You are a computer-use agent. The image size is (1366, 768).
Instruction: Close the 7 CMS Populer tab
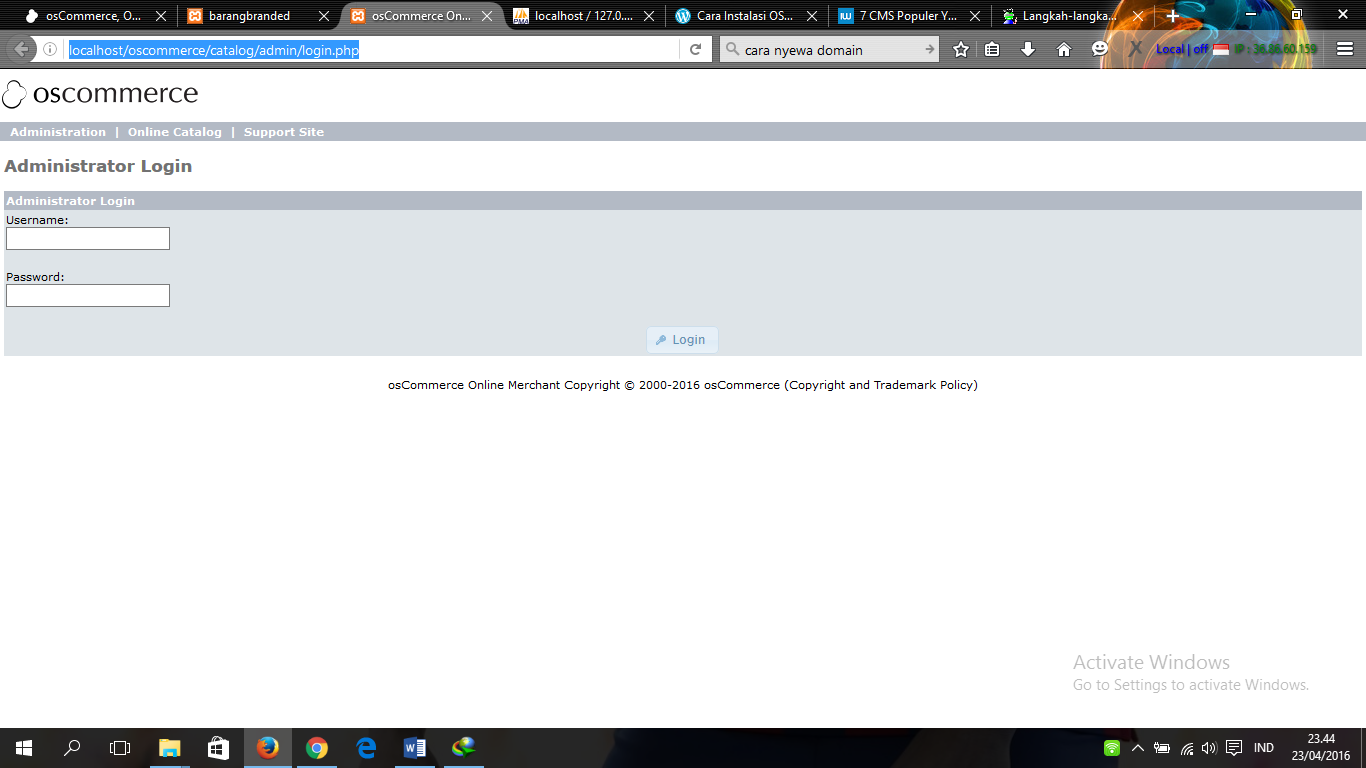[x=974, y=16]
